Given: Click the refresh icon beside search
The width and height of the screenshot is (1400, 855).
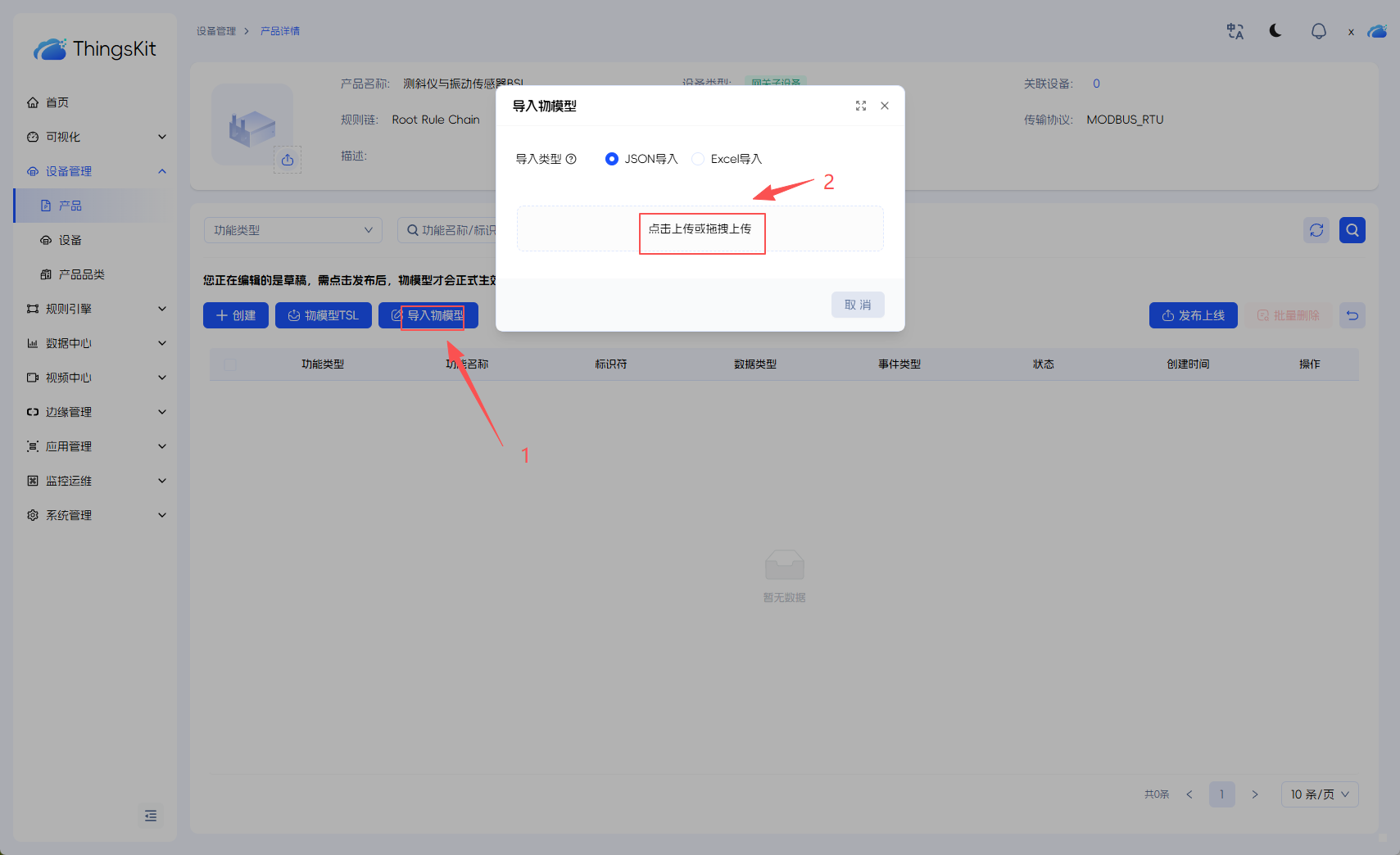Looking at the screenshot, I should 1316,230.
